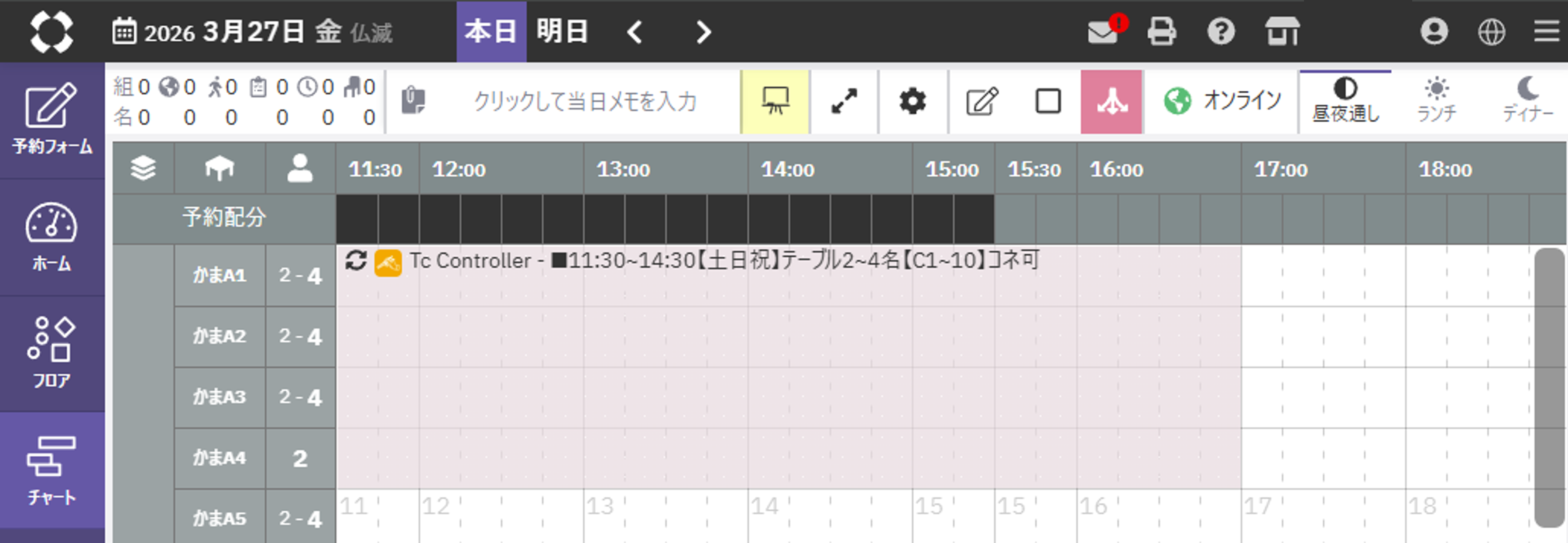Viewport: 1568px width, 543px height.
Task: Click the table header icon
Action: tap(220, 168)
